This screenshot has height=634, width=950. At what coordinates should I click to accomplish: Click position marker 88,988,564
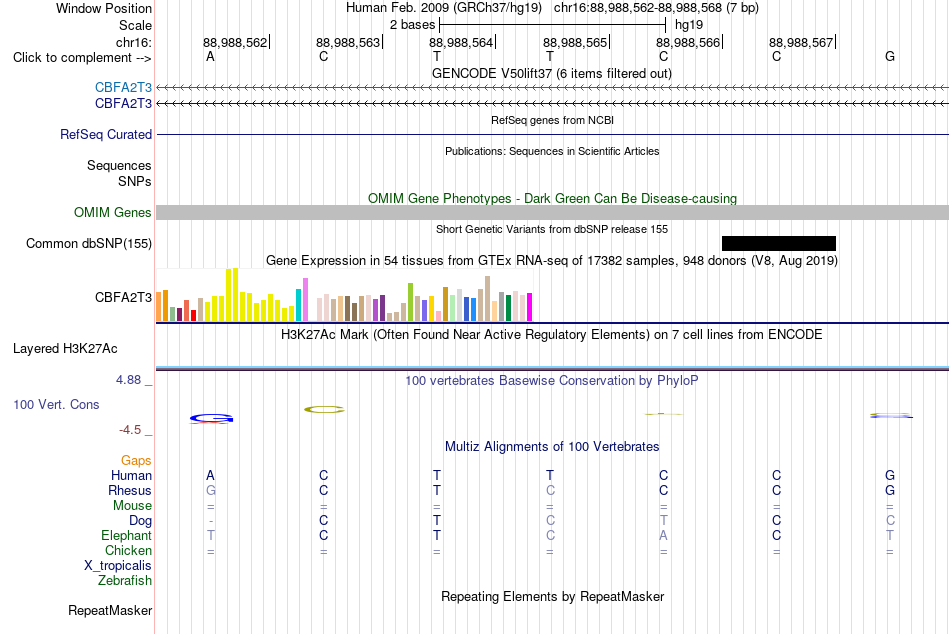click(461, 42)
